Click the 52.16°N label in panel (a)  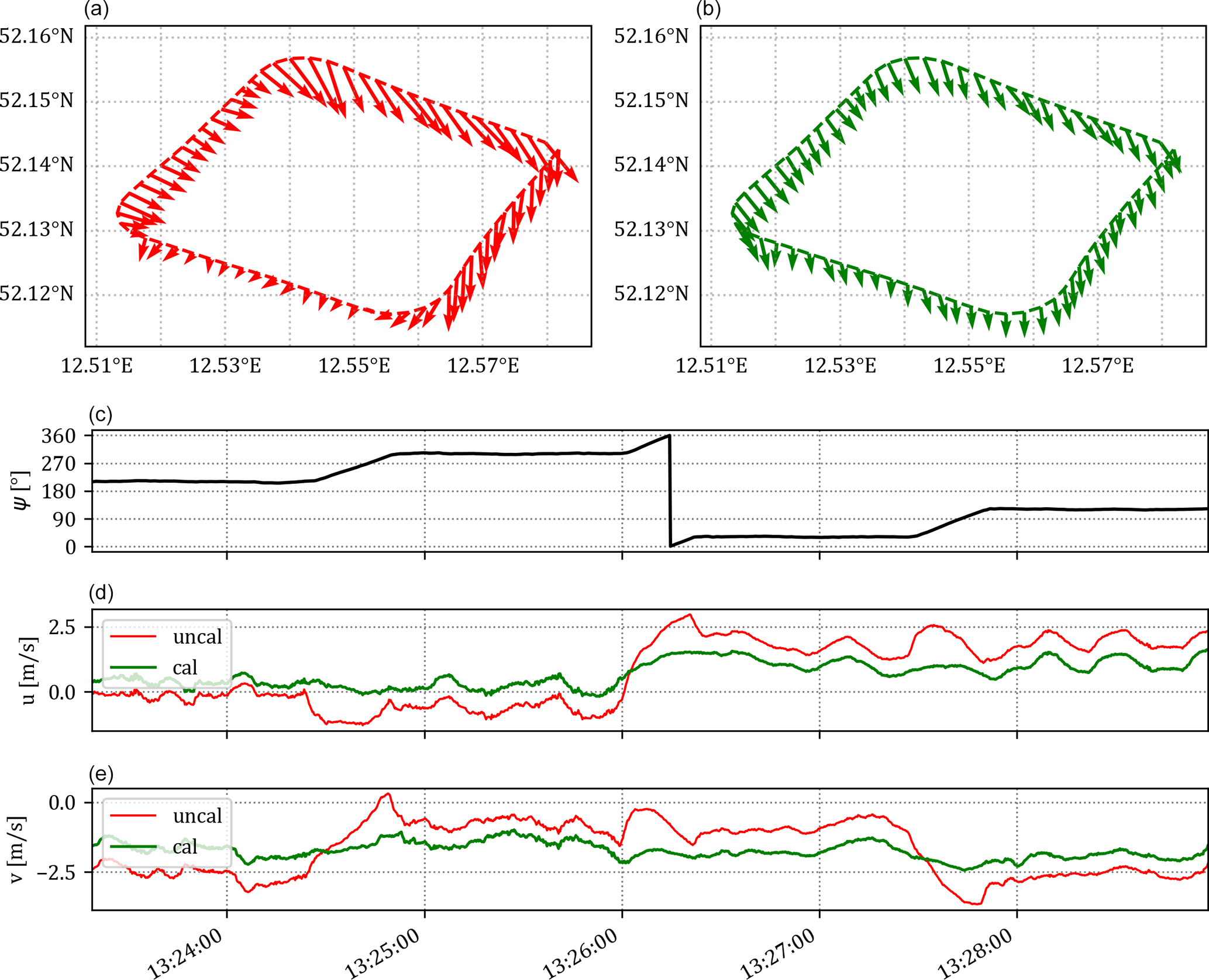[x=36, y=36]
